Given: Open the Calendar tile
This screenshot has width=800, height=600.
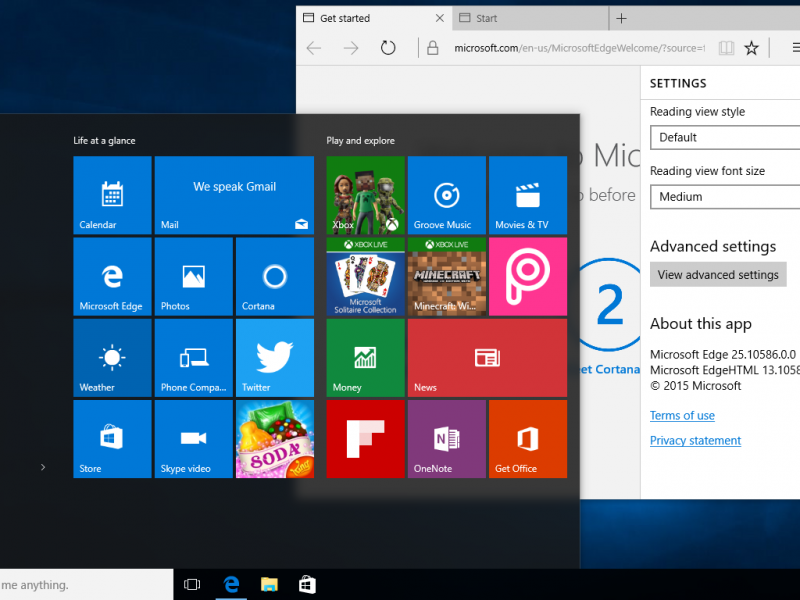Looking at the screenshot, I should click(x=112, y=195).
